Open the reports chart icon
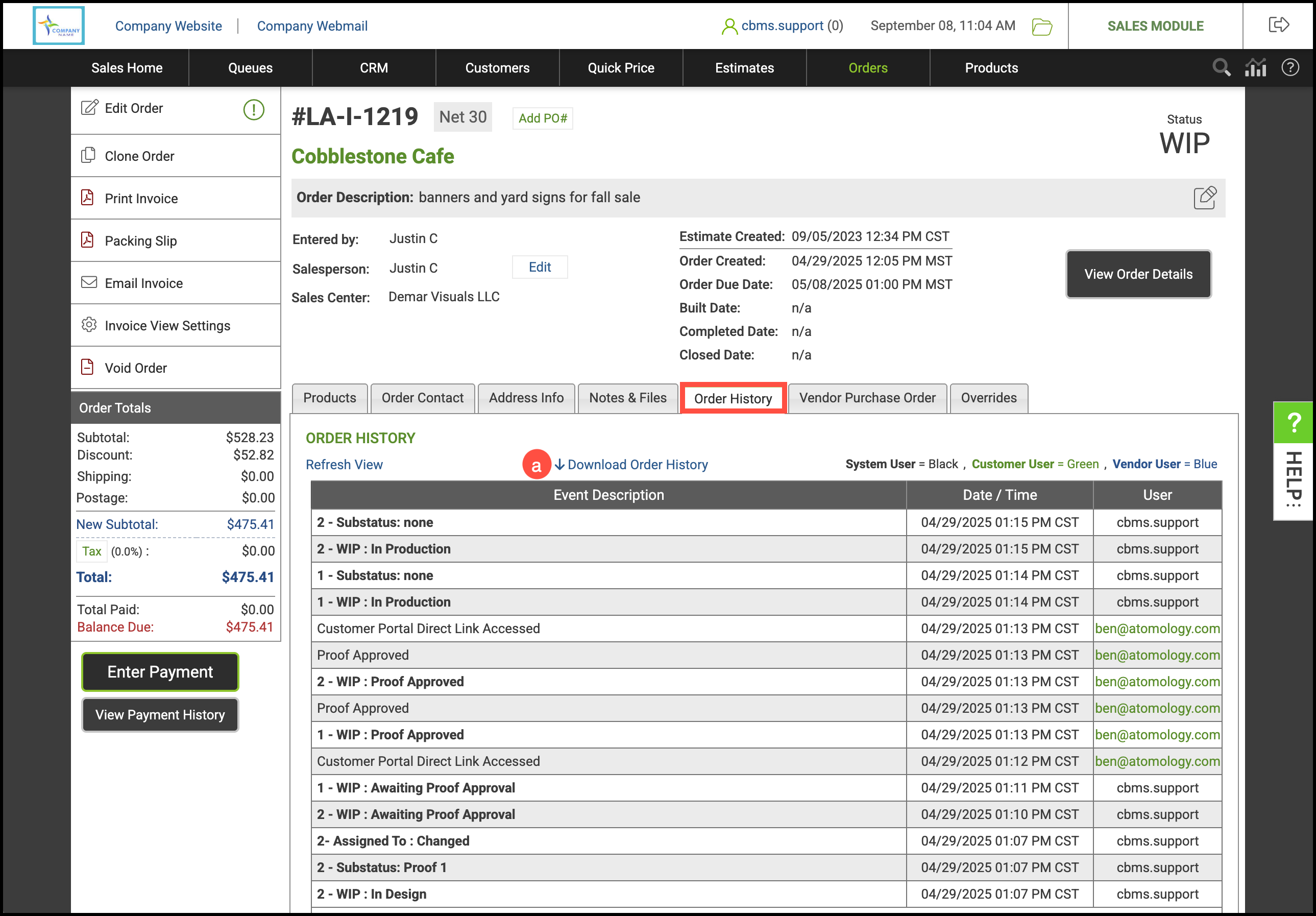1316x916 pixels. pyautogui.click(x=1255, y=67)
